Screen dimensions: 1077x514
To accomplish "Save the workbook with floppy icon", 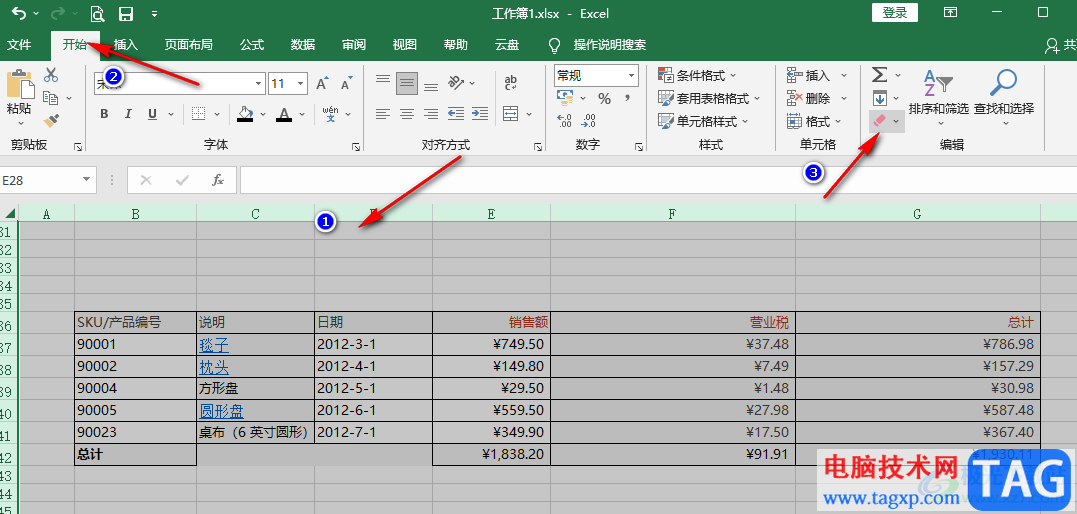I will (126, 13).
